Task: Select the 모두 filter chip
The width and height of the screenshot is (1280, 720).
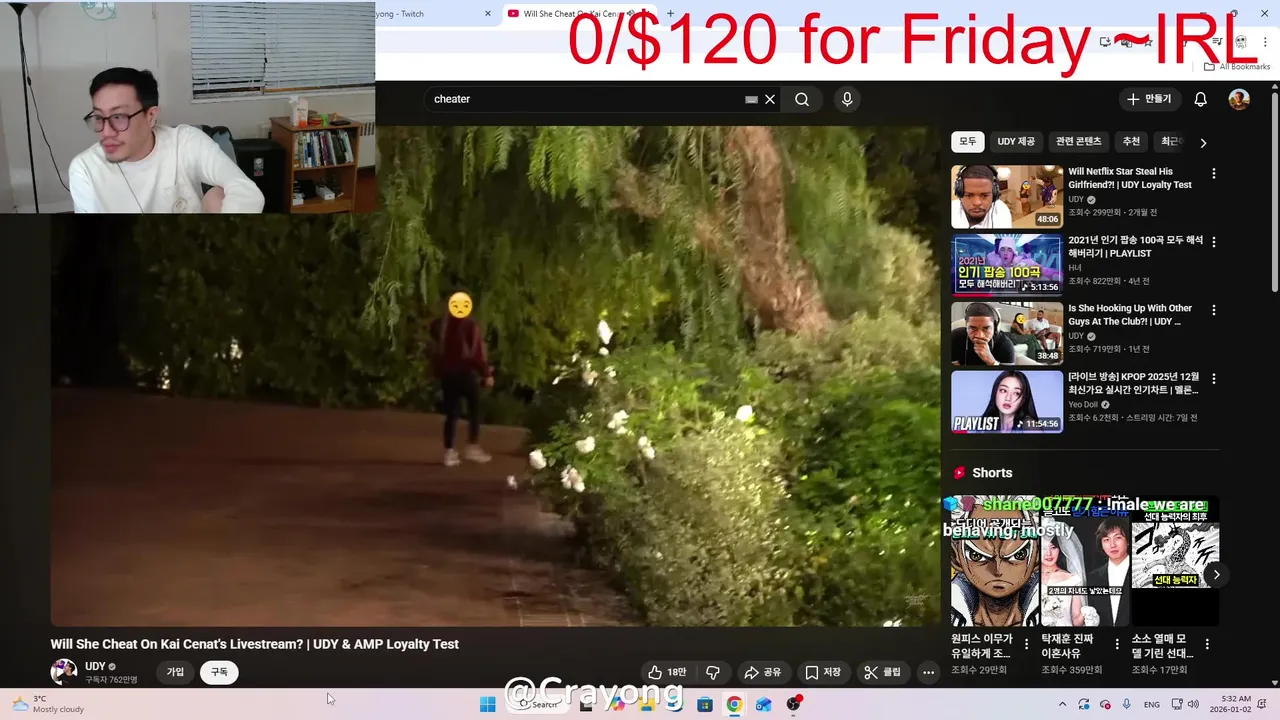Action: pyautogui.click(x=968, y=142)
